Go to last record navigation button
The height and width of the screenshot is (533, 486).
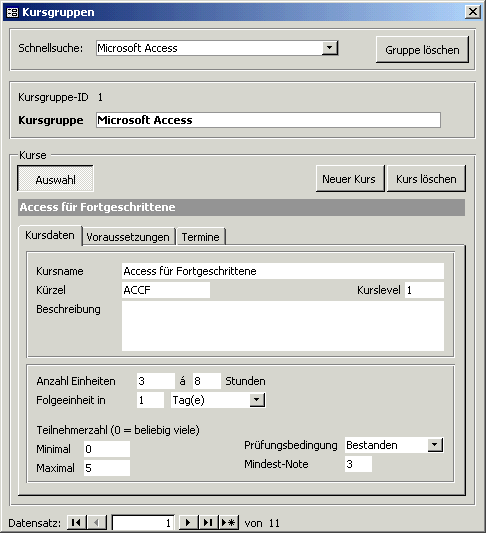click(x=208, y=522)
